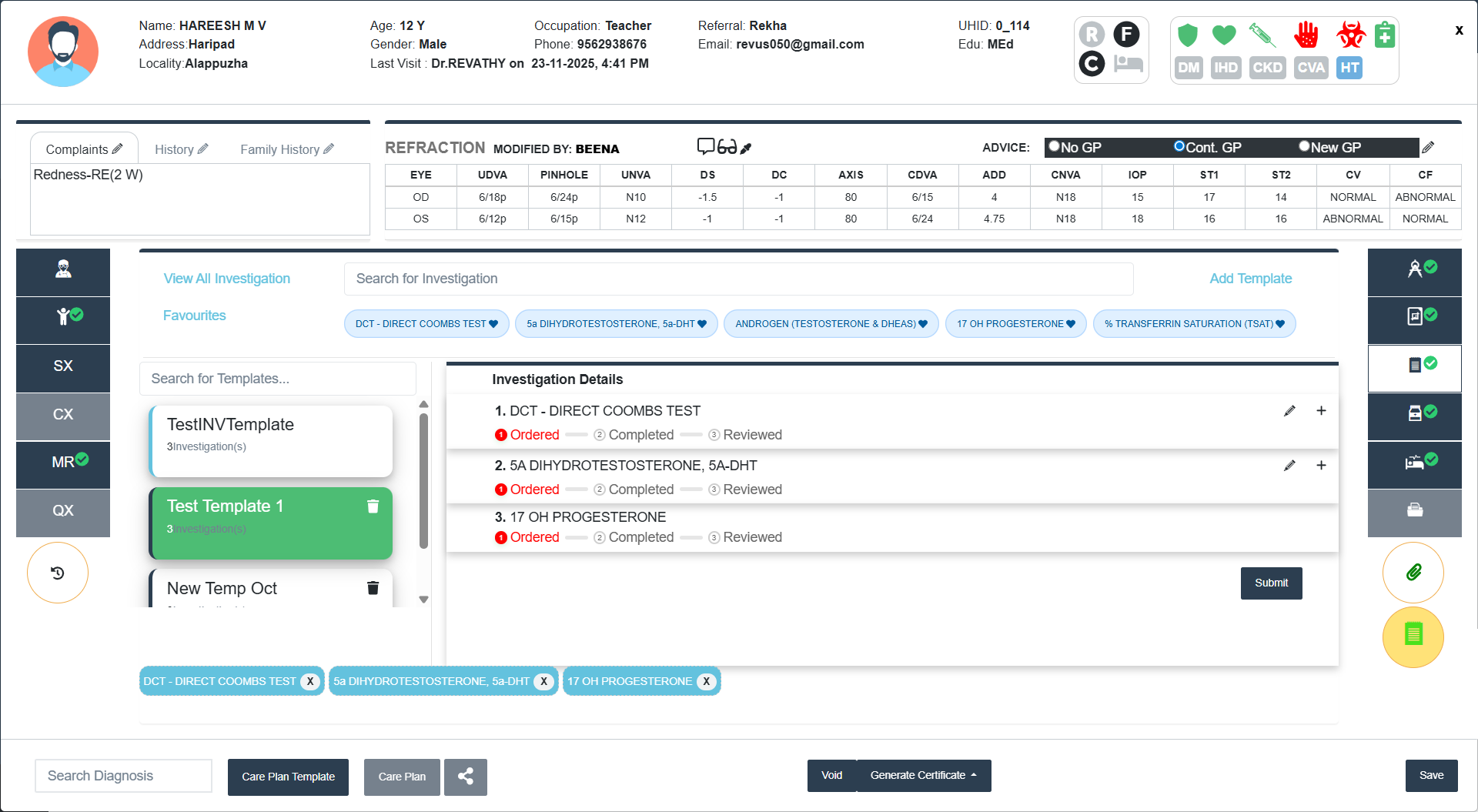1478x812 pixels.
Task: Select the No GP radio option
Action: coord(1055,146)
